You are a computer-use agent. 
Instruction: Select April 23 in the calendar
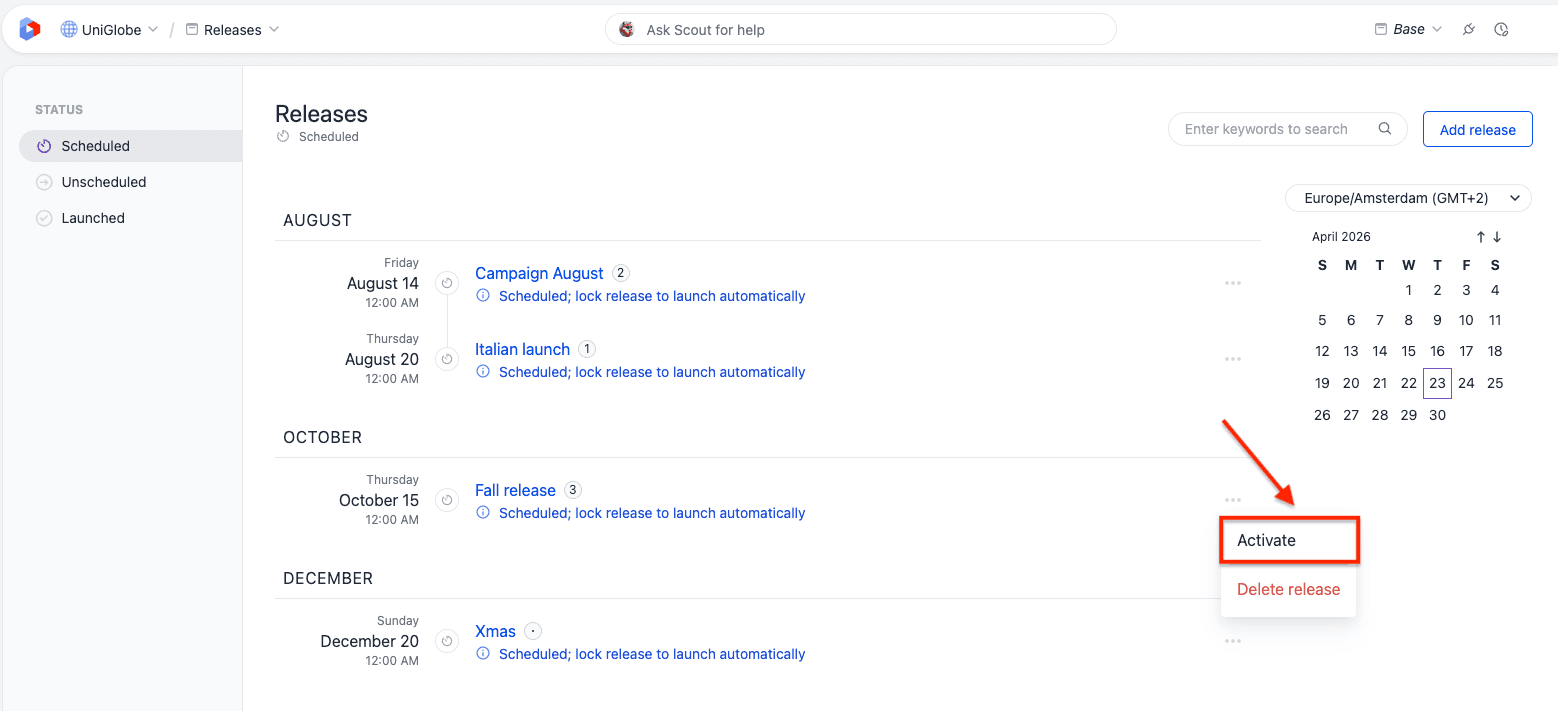(1437, 383)
